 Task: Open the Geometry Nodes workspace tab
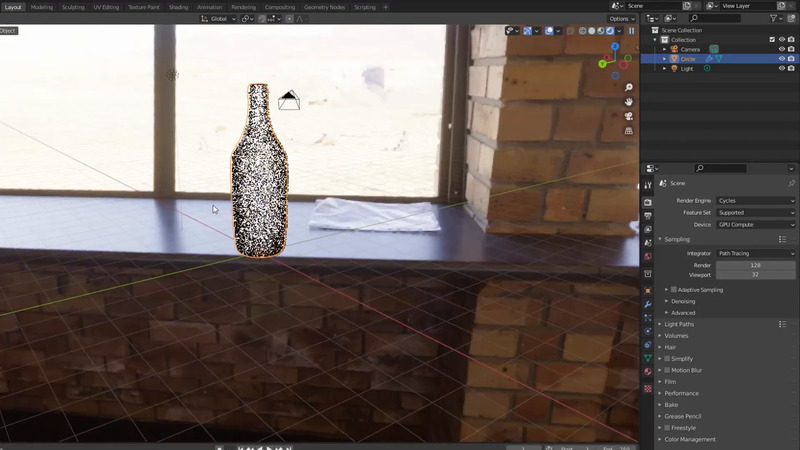coord(322,7)
